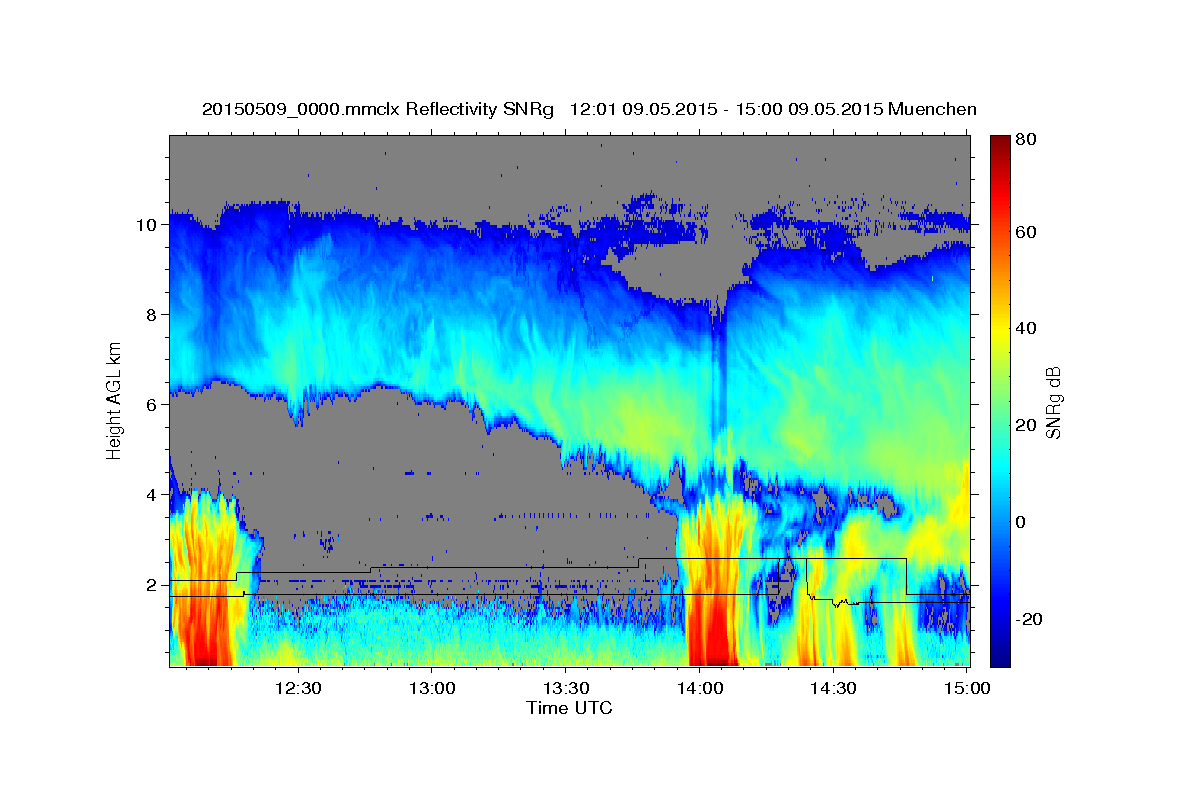Image resolution: width=1200 pixels, height=800 pixels.
Task: Click the height axis label 4
Action: [x=154, y=495]
